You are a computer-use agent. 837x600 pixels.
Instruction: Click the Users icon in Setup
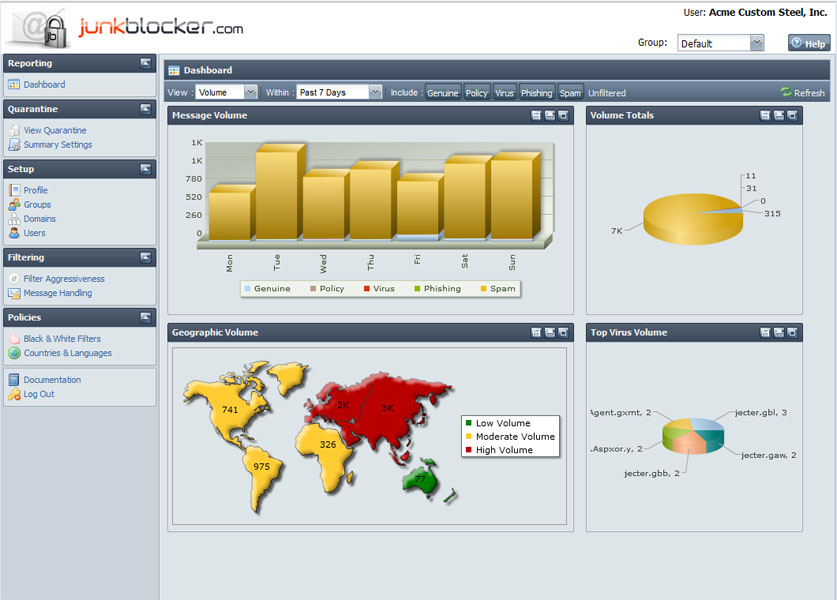[14, 233]
